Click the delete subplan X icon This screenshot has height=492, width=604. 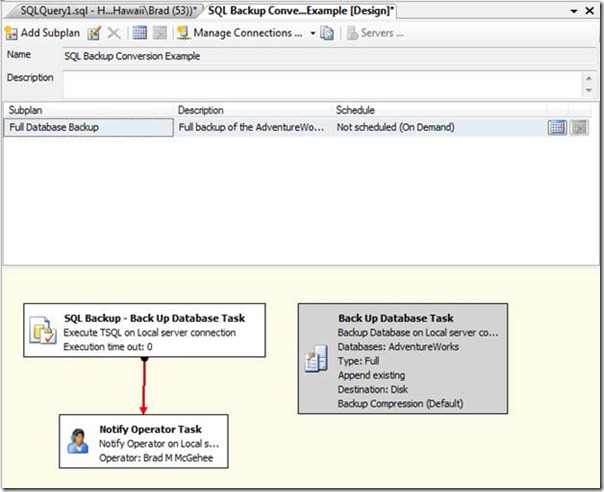[113, 33]
